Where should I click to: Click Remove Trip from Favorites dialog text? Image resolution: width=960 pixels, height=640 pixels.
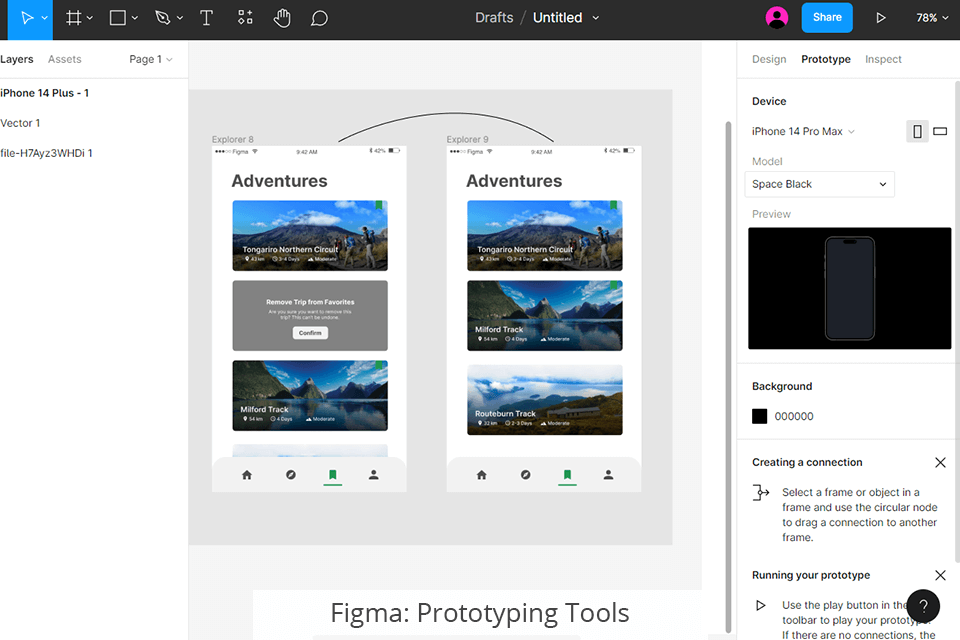pyautogui.click(x=310, y=302)
